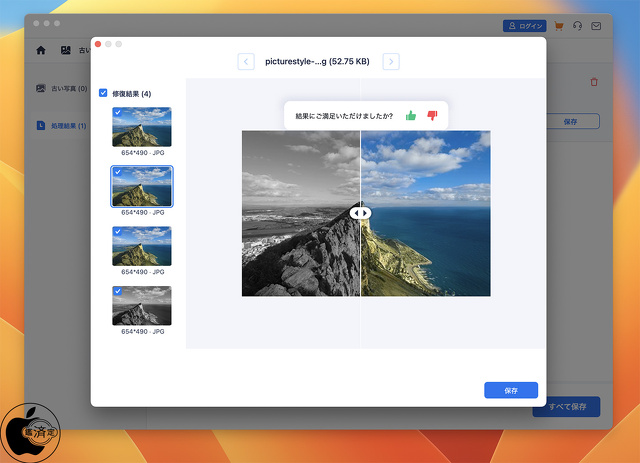Image resolution: width=640 pixels, height=463 pixels.
Task: Click the outlined 保存 button in main window
Action: tap(573, 121)
